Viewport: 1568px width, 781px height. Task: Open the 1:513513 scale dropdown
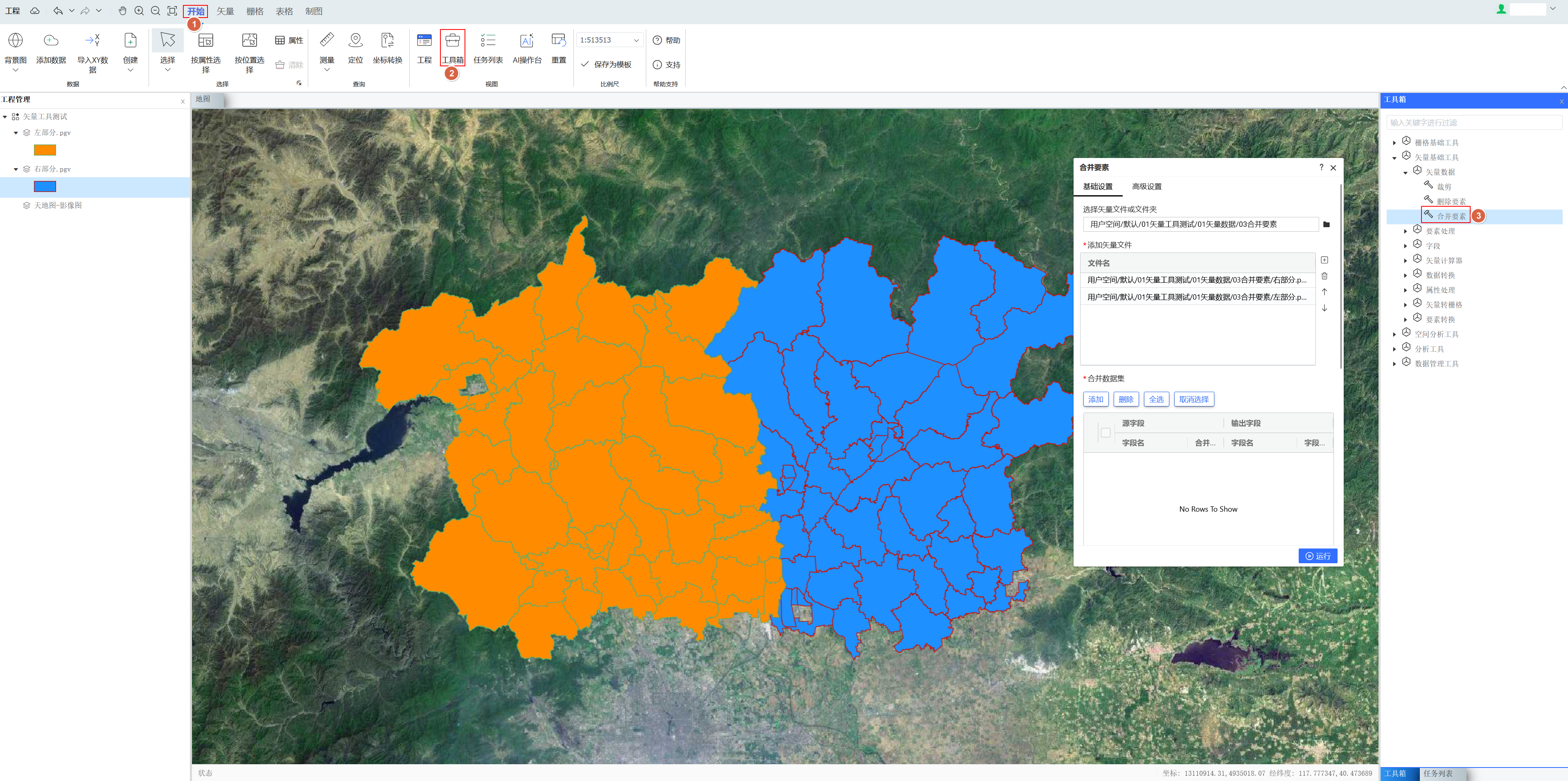[636, 40]
